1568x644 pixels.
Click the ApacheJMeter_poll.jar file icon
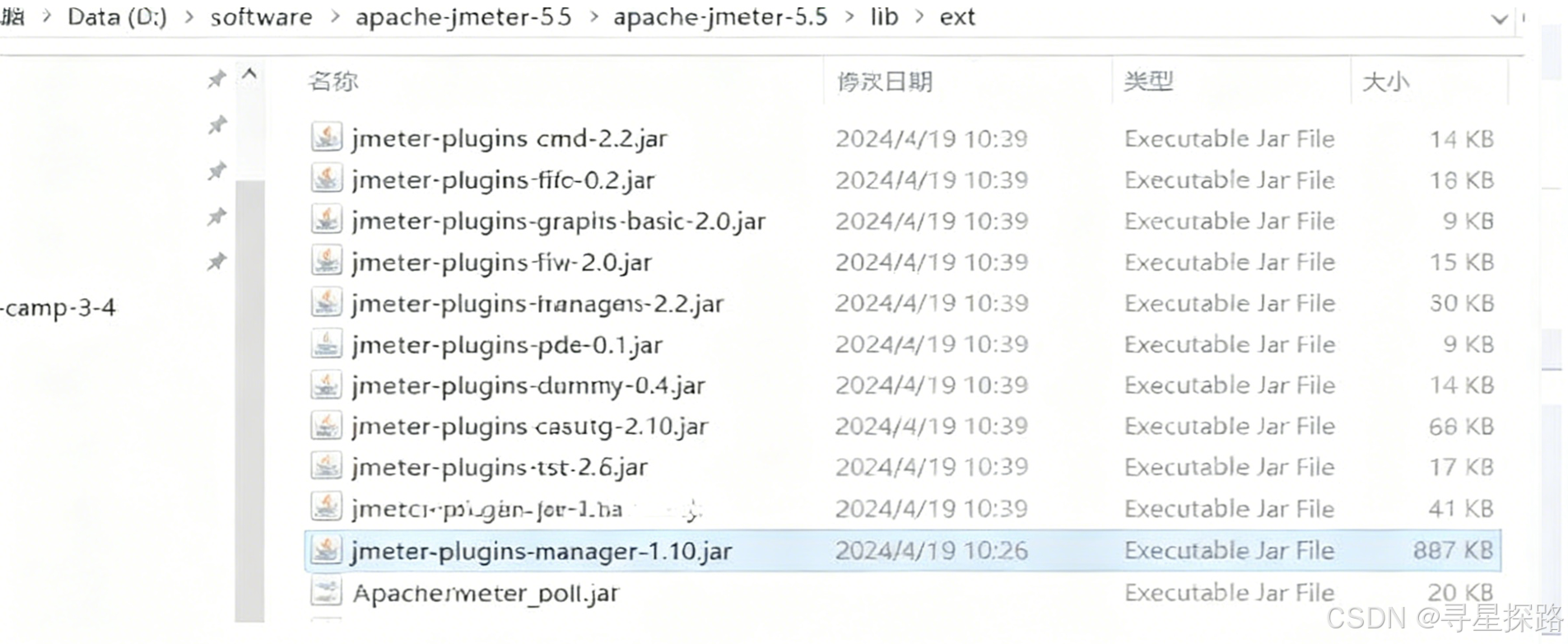(327, 591)
